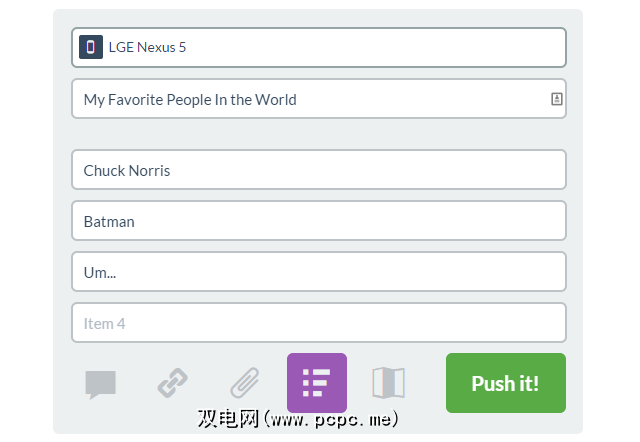Open the contact icon in title field
640x442 pixels.
pyautogui.click(x=556, y=99)
